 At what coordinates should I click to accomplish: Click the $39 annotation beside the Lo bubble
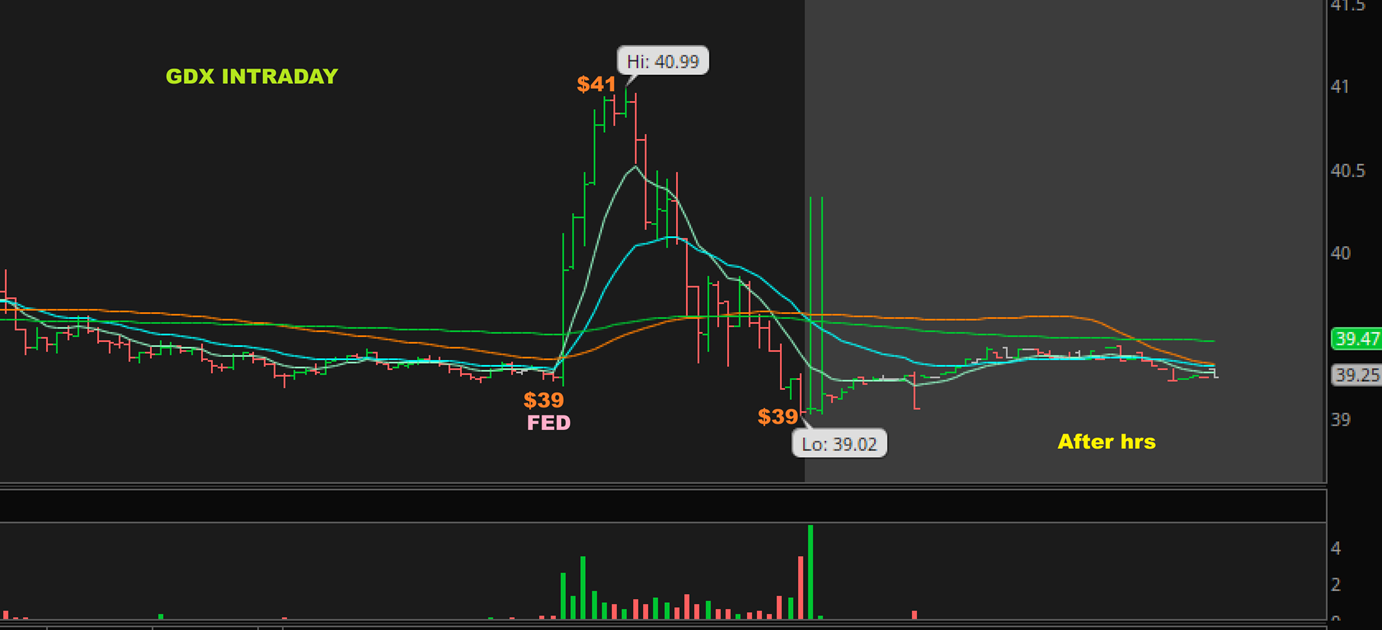coord(778,417)
